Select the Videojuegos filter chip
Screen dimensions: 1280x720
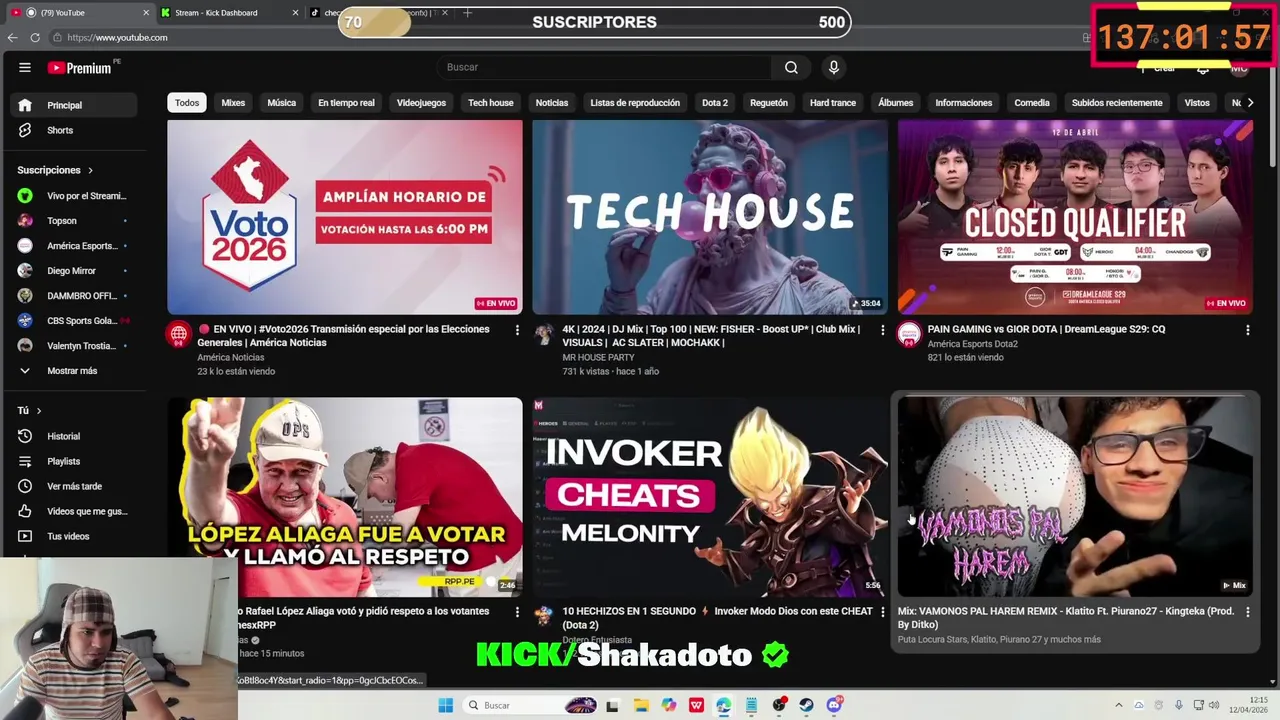(421, 103)
